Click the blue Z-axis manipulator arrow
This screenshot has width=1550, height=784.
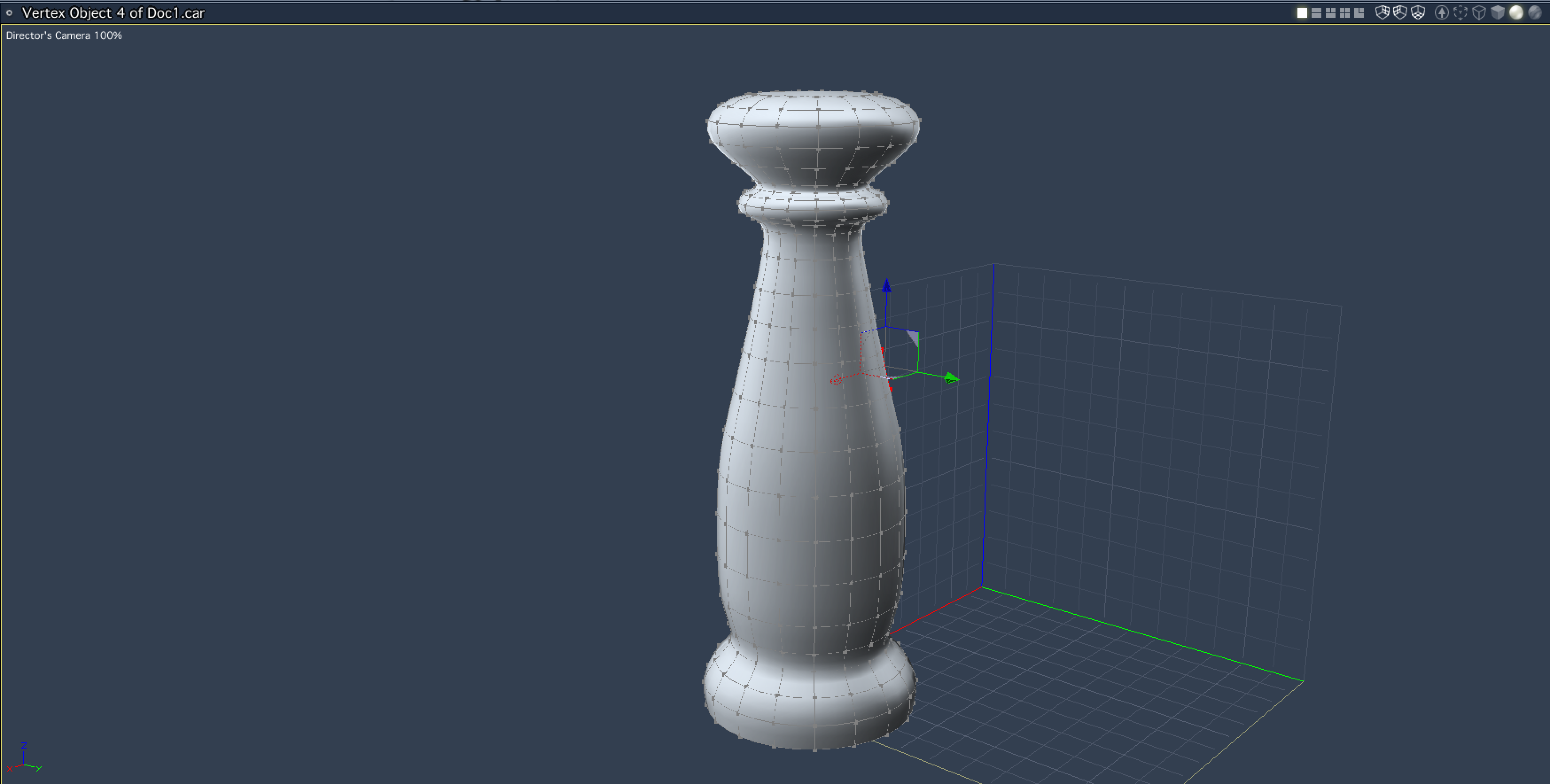click(886, 287)
